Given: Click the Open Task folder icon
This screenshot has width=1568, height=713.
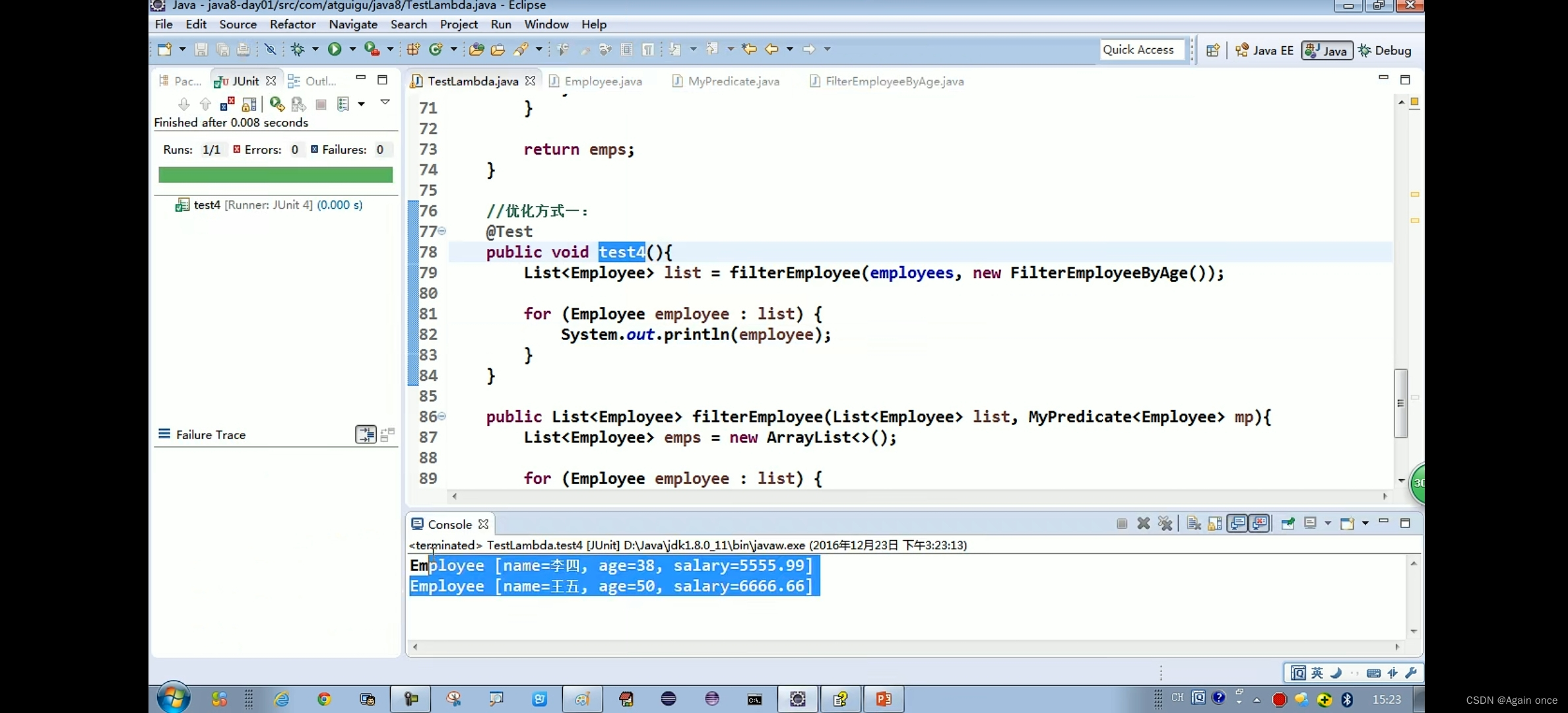Looking at the screenshot, I should tap(498, 49).
